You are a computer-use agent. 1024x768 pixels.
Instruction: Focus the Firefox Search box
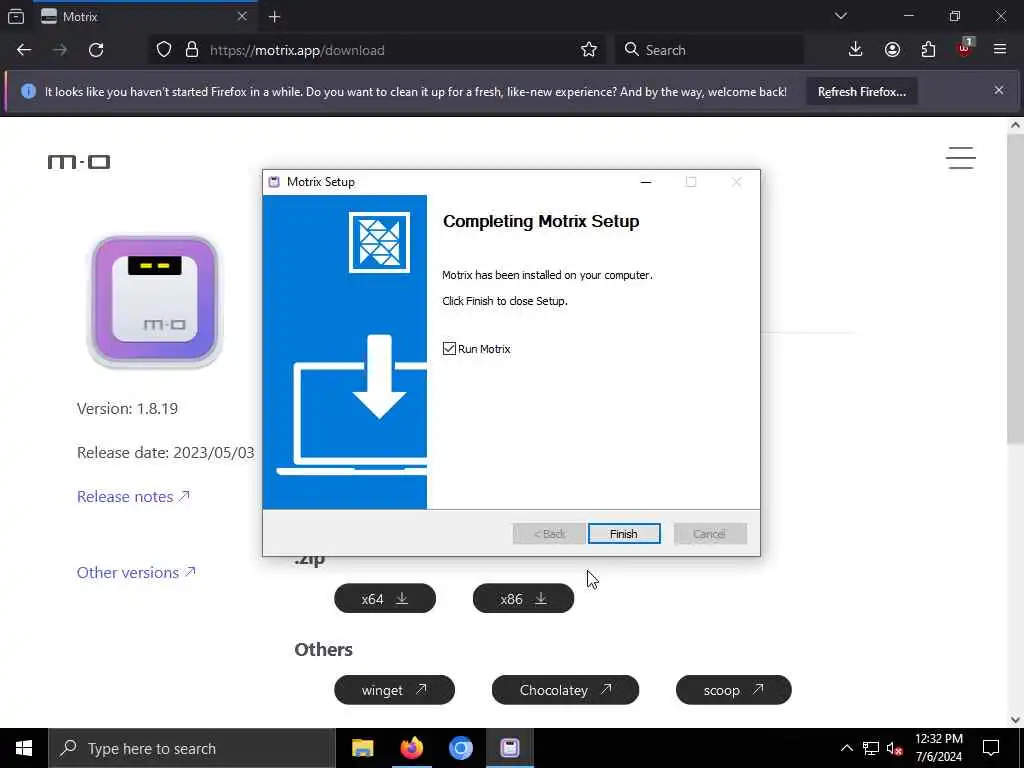(709, 50)
